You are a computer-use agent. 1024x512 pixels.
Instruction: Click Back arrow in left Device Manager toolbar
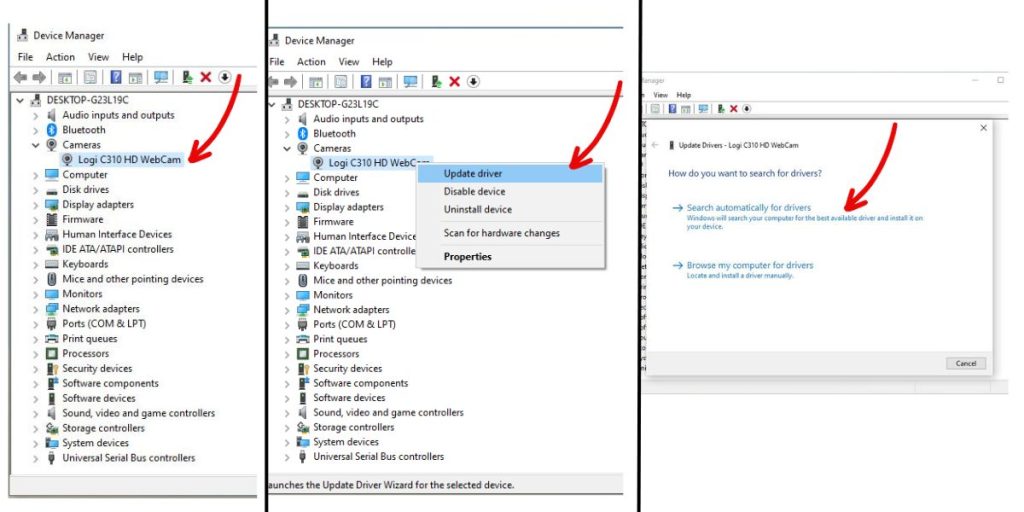pyautogui.click(x=20, y=78)
